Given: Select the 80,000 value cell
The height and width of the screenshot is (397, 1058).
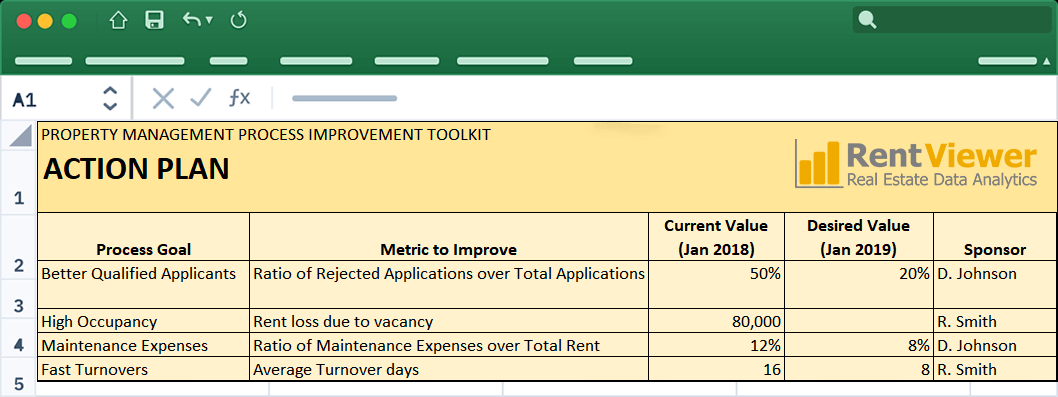Looking at the screenshot, I should tap(716, 321).
